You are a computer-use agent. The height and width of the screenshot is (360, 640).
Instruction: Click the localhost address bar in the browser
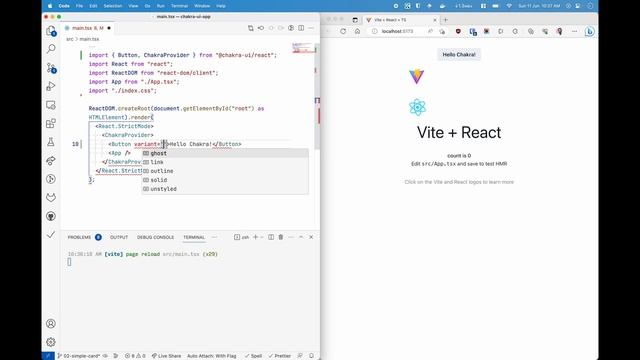tap(398, 31)
